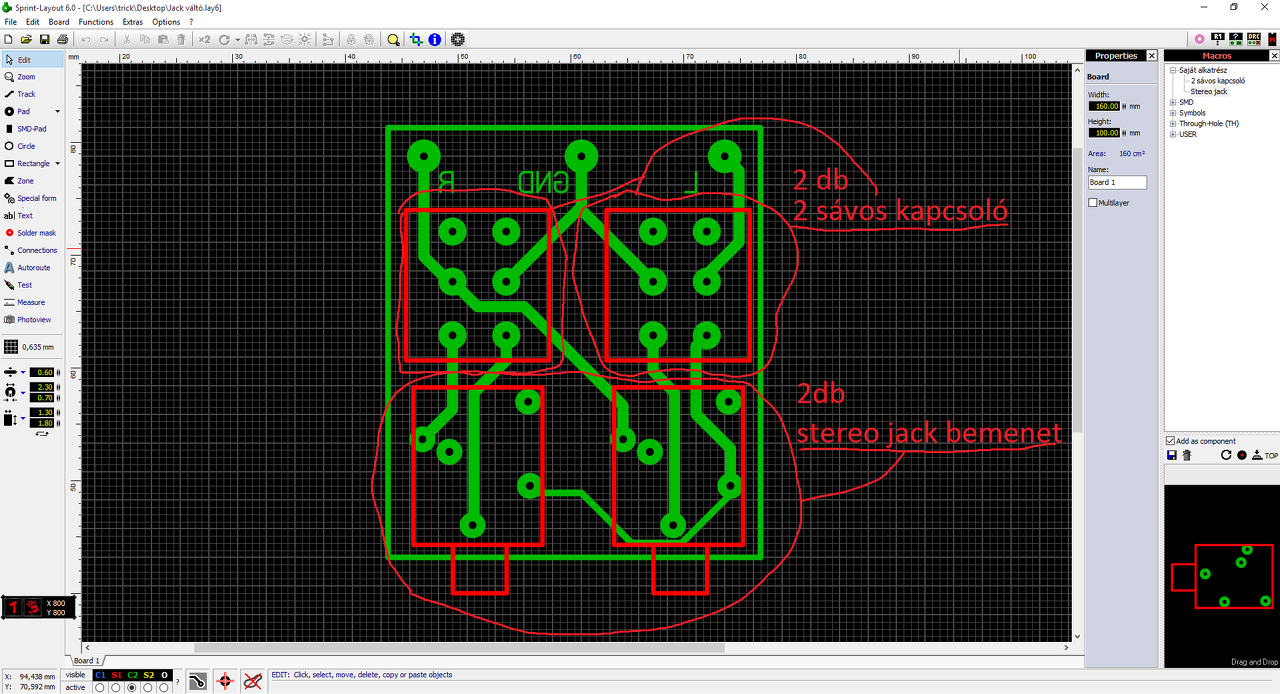Click the green crosshair transparency icon
Viewport: 1280px width, 694px height.
coord(416,39)
